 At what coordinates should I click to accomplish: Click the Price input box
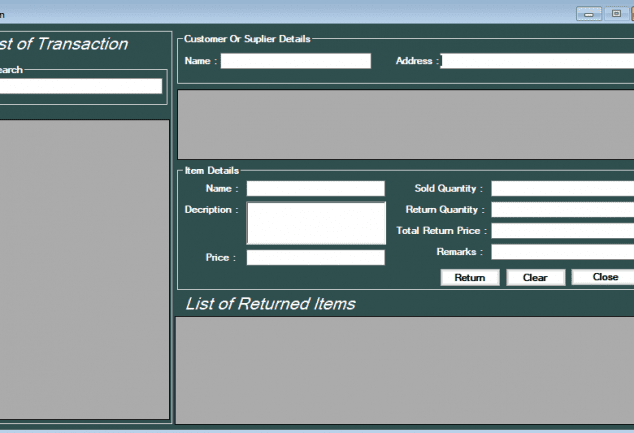(x=315, y=258)
